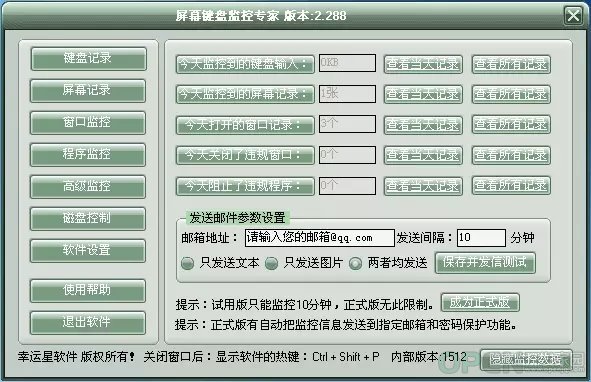The image size is (591, 382).
Task: Switch to 窗口监控 section
Action: [88, 123]
